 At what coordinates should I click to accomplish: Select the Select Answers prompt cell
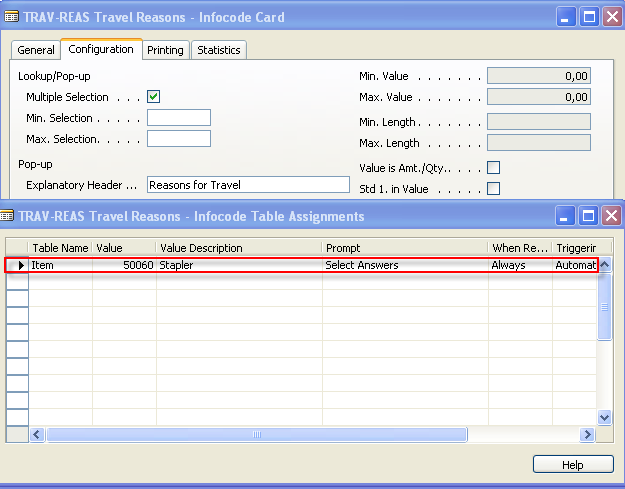(405, 265)
